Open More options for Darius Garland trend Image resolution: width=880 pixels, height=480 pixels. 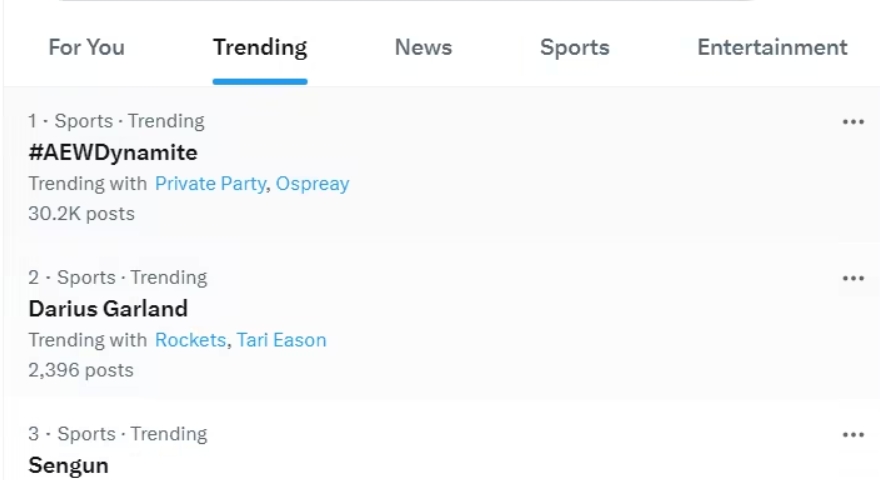tap(852, 278)
